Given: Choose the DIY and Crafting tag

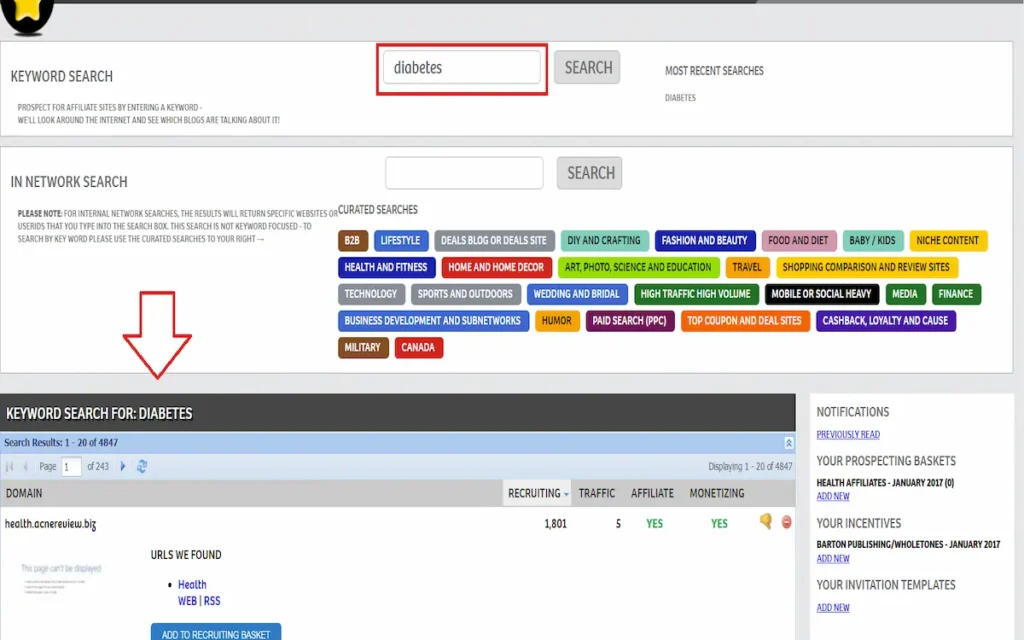Looking at the screenshot, I should 605,240.
